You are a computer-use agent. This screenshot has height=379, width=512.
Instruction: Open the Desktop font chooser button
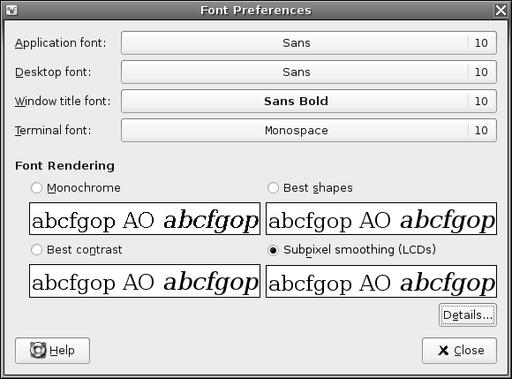click(309, 72)
